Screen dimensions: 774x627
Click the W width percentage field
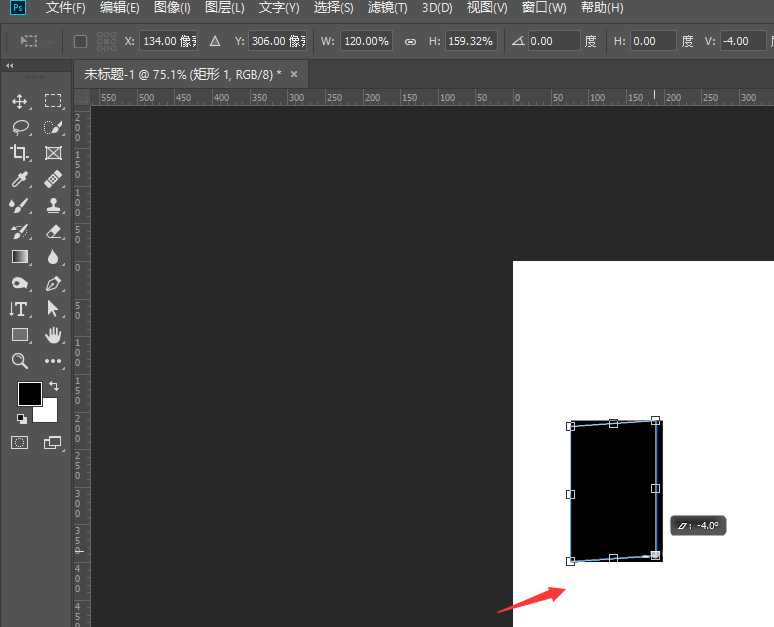(x=366, y=41)
